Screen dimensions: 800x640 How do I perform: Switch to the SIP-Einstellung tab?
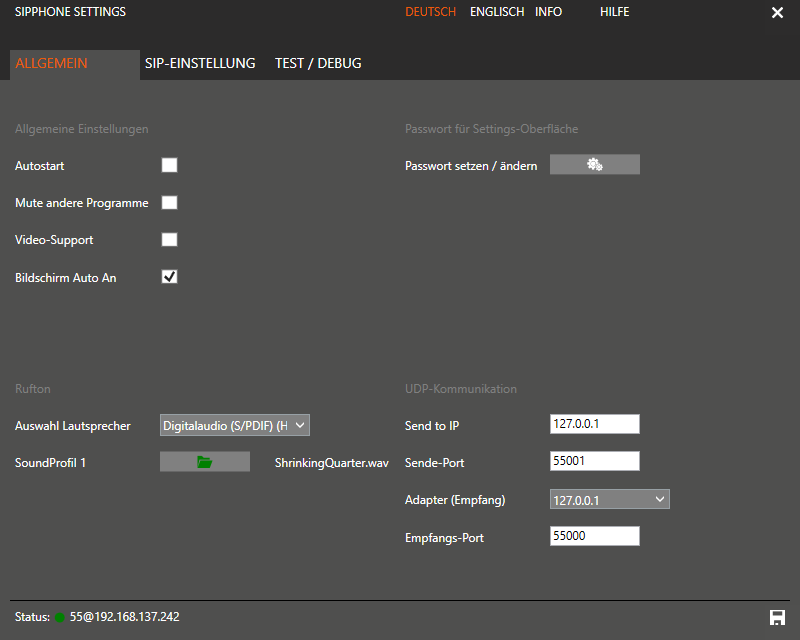point(200,63)
